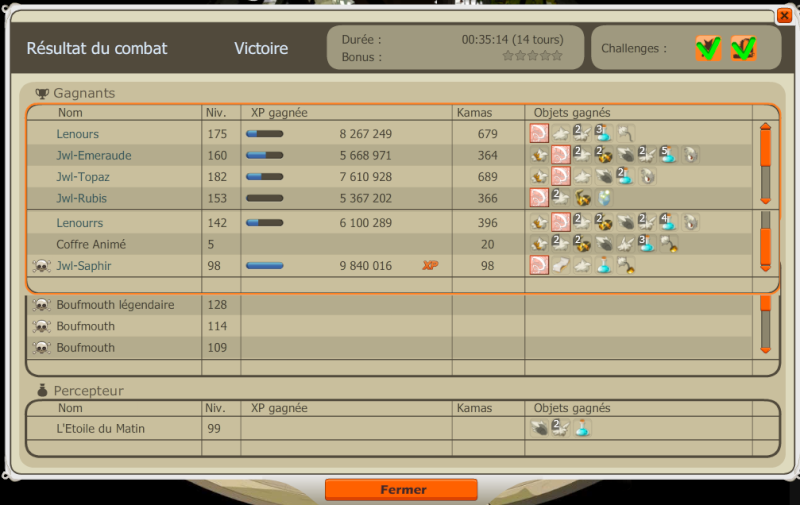Click the Victoire result label
This screenshot has width=800, height=505.
(261, 48)
